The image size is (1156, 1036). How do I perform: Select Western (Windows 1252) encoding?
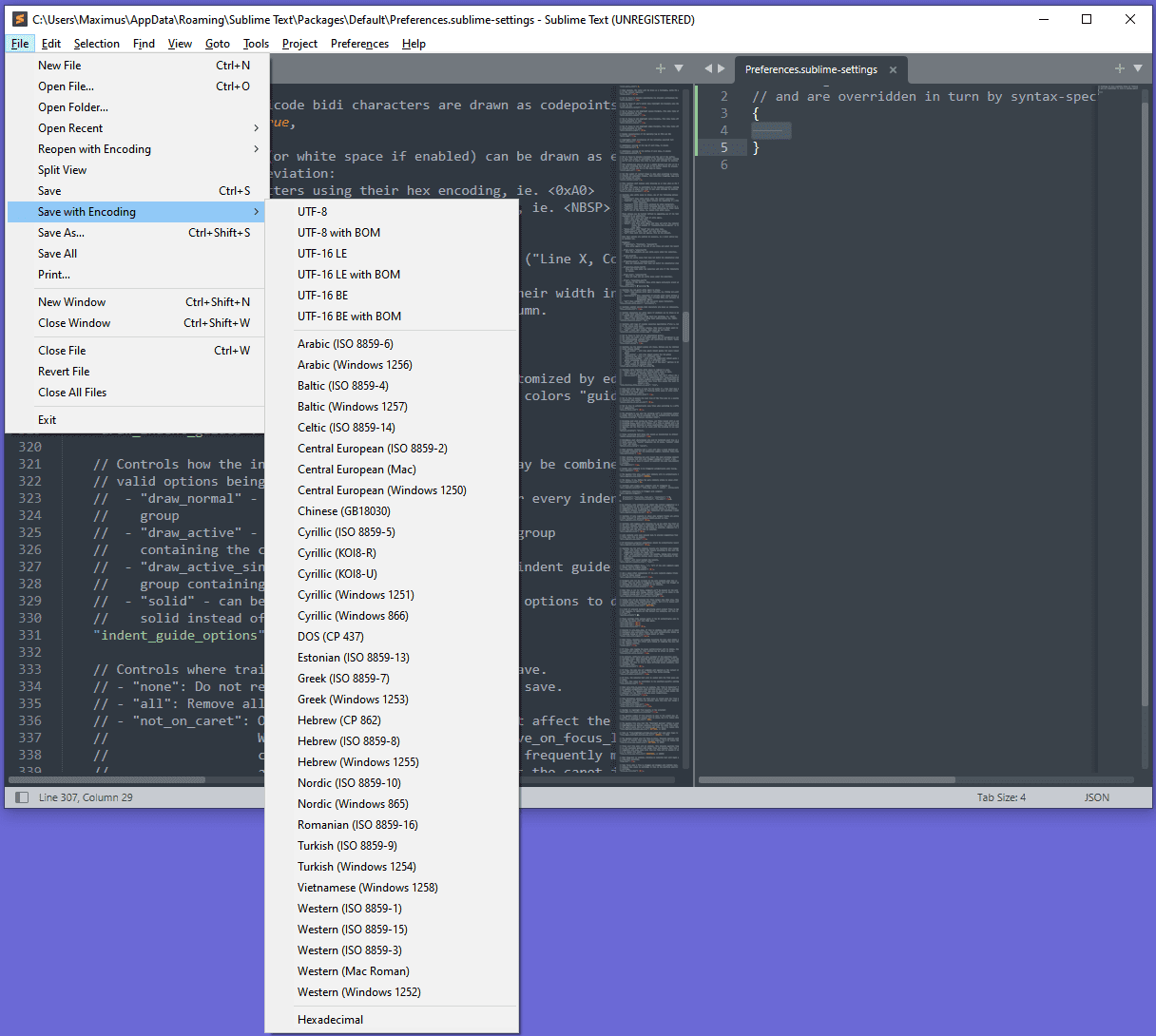392,992
